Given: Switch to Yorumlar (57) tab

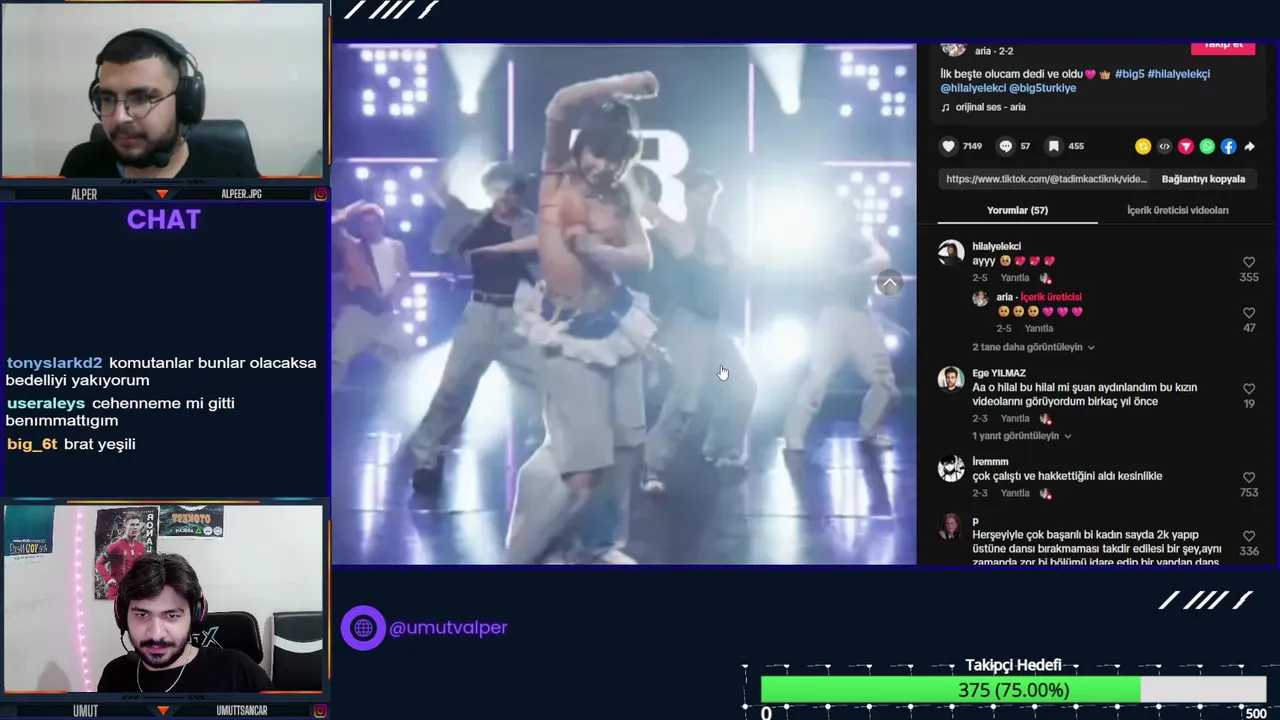Looking at the screenshot, I should (1017, 210).
